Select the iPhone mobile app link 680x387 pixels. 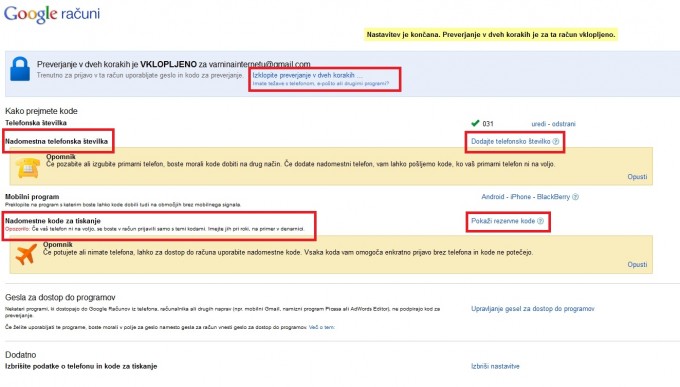point(520,197)
